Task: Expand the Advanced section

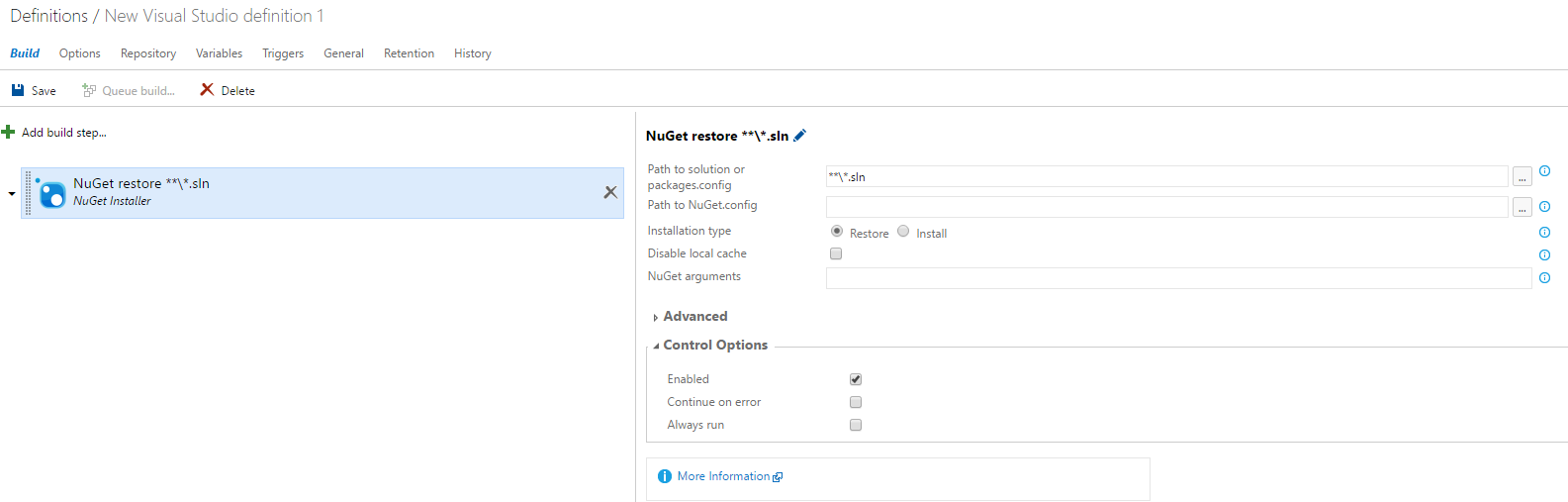Action: coord(656,318)
